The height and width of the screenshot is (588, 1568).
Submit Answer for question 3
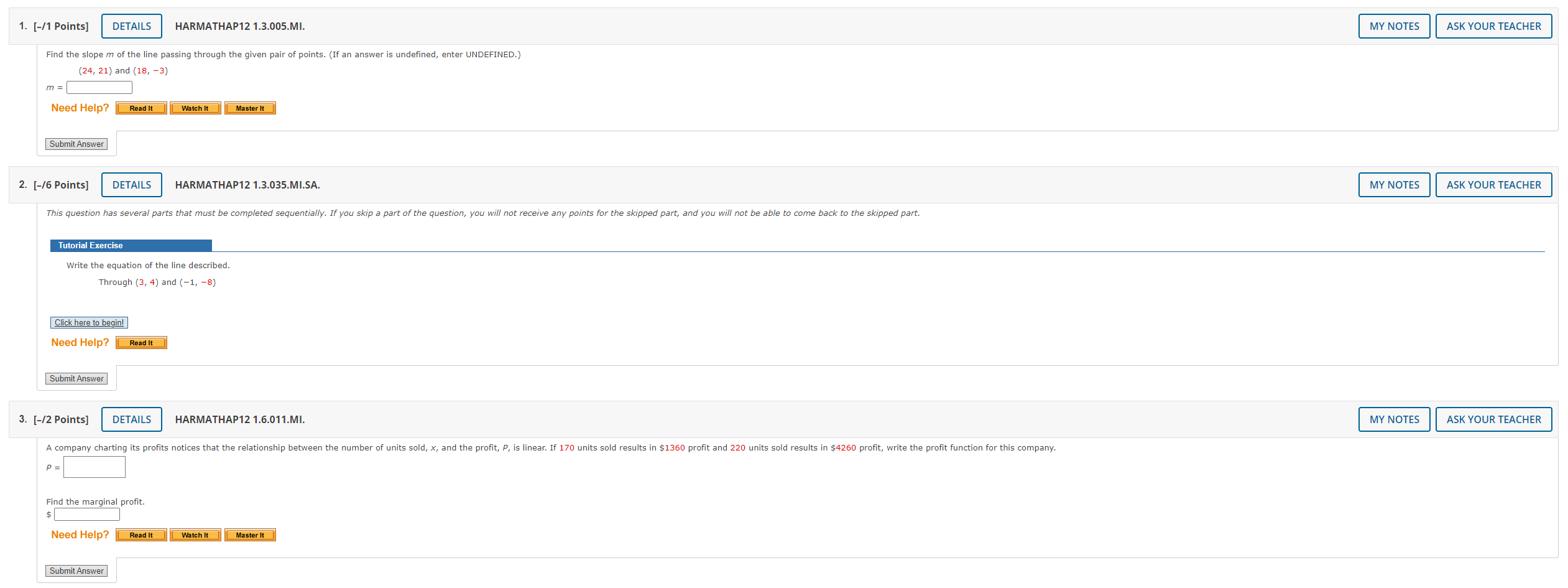tap(76, 571)
